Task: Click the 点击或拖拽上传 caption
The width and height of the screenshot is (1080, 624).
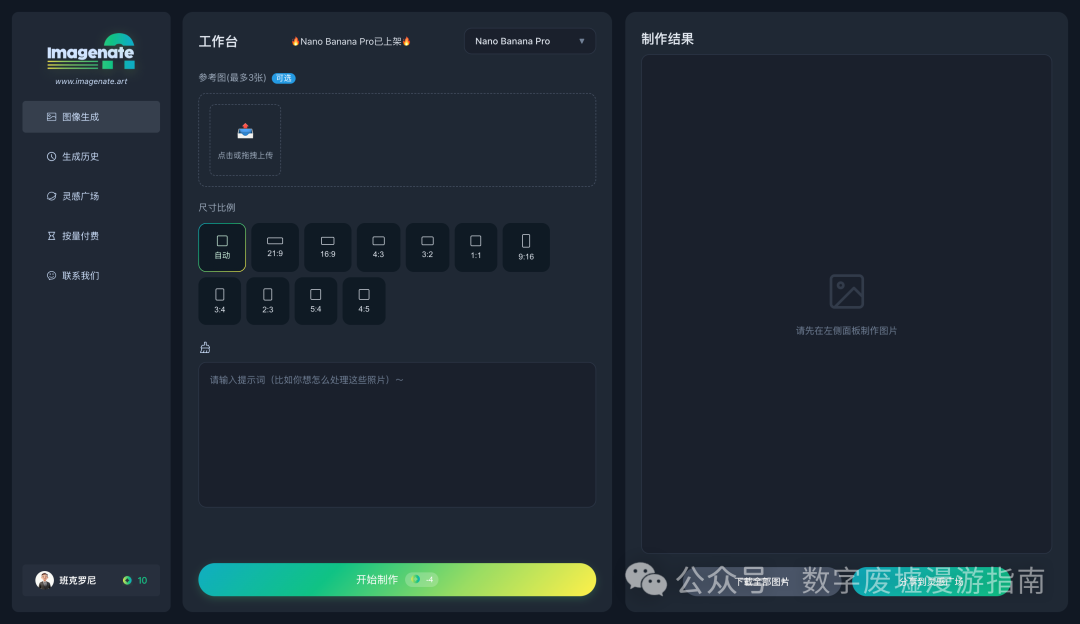Action: 245,156
